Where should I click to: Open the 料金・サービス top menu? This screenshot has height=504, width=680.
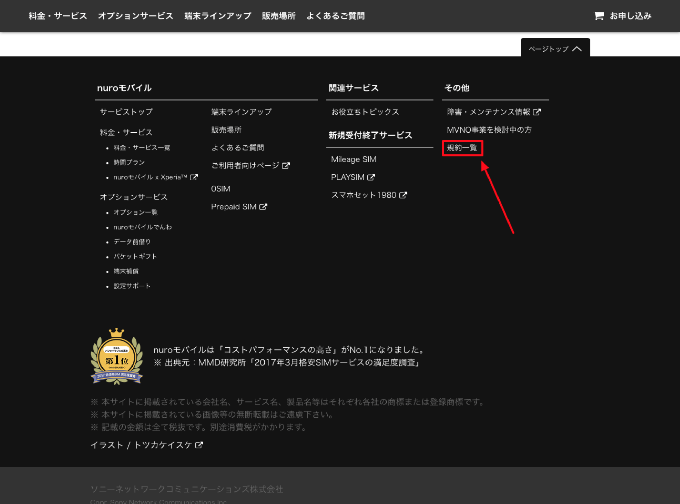coord(58,16)
